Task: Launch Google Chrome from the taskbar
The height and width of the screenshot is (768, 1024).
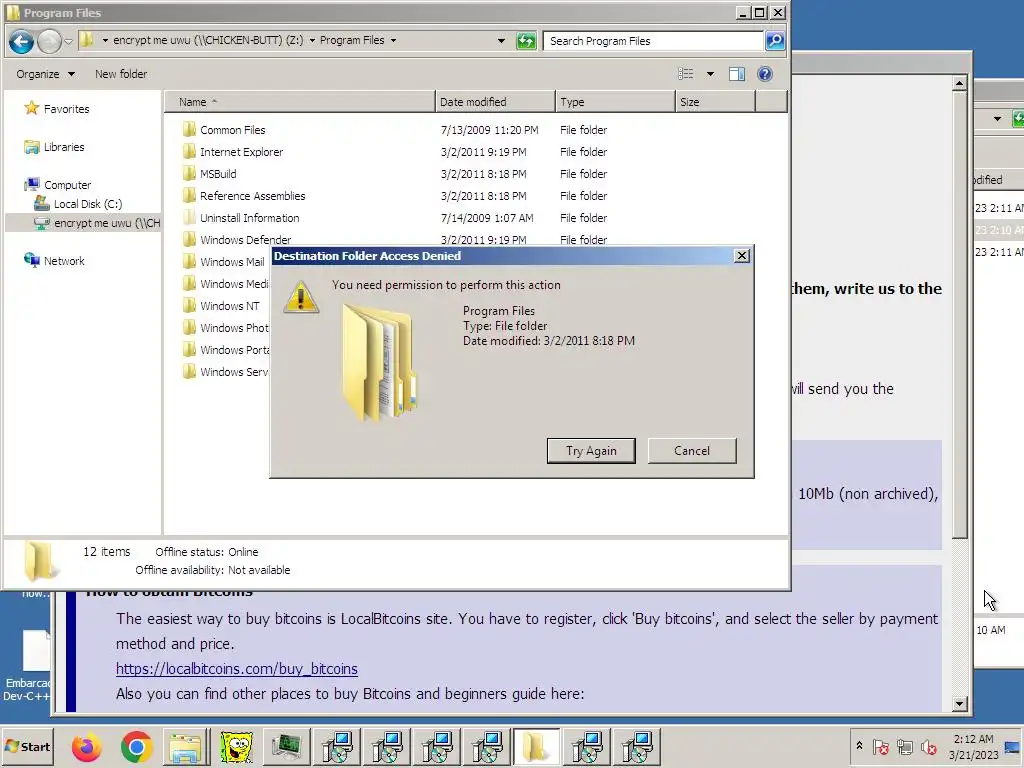Action: pyautogui.click(x=136, y=747)
